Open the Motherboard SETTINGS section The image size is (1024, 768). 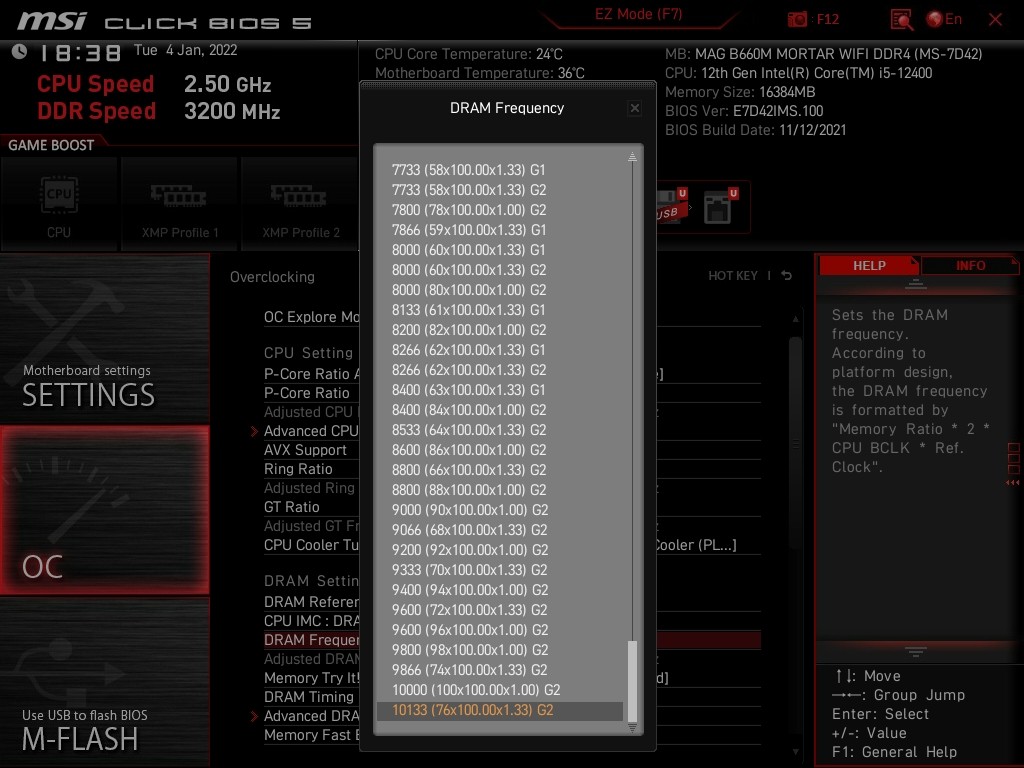104,338
